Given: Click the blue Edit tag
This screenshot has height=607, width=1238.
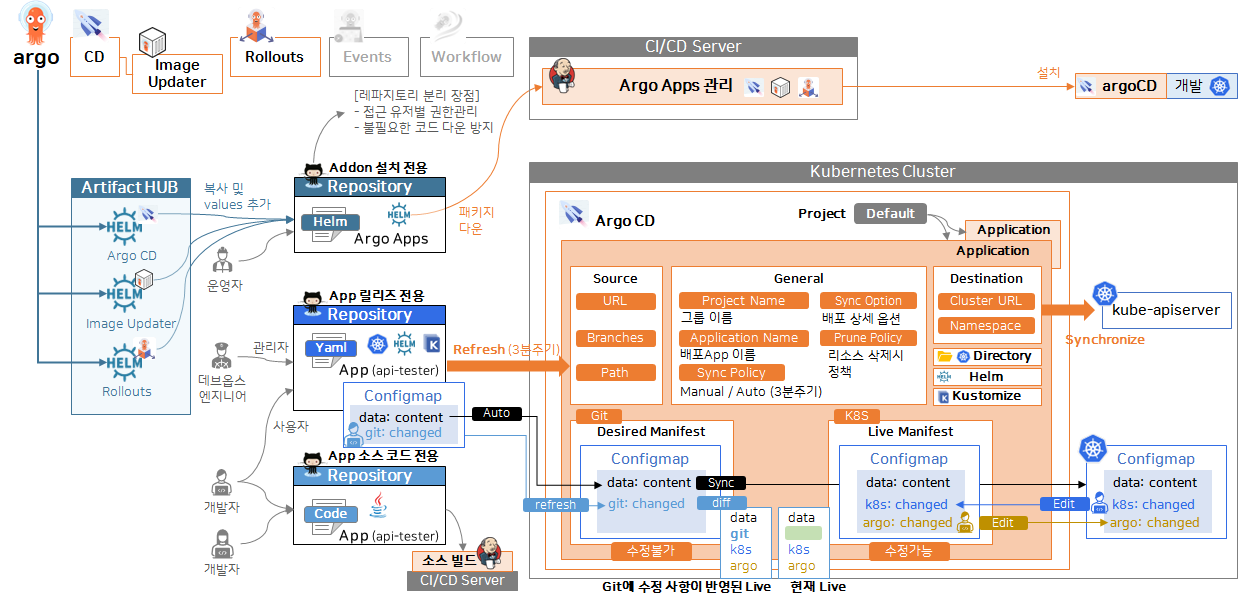Looking at the screenshot, I should (x=1064, y=505).
